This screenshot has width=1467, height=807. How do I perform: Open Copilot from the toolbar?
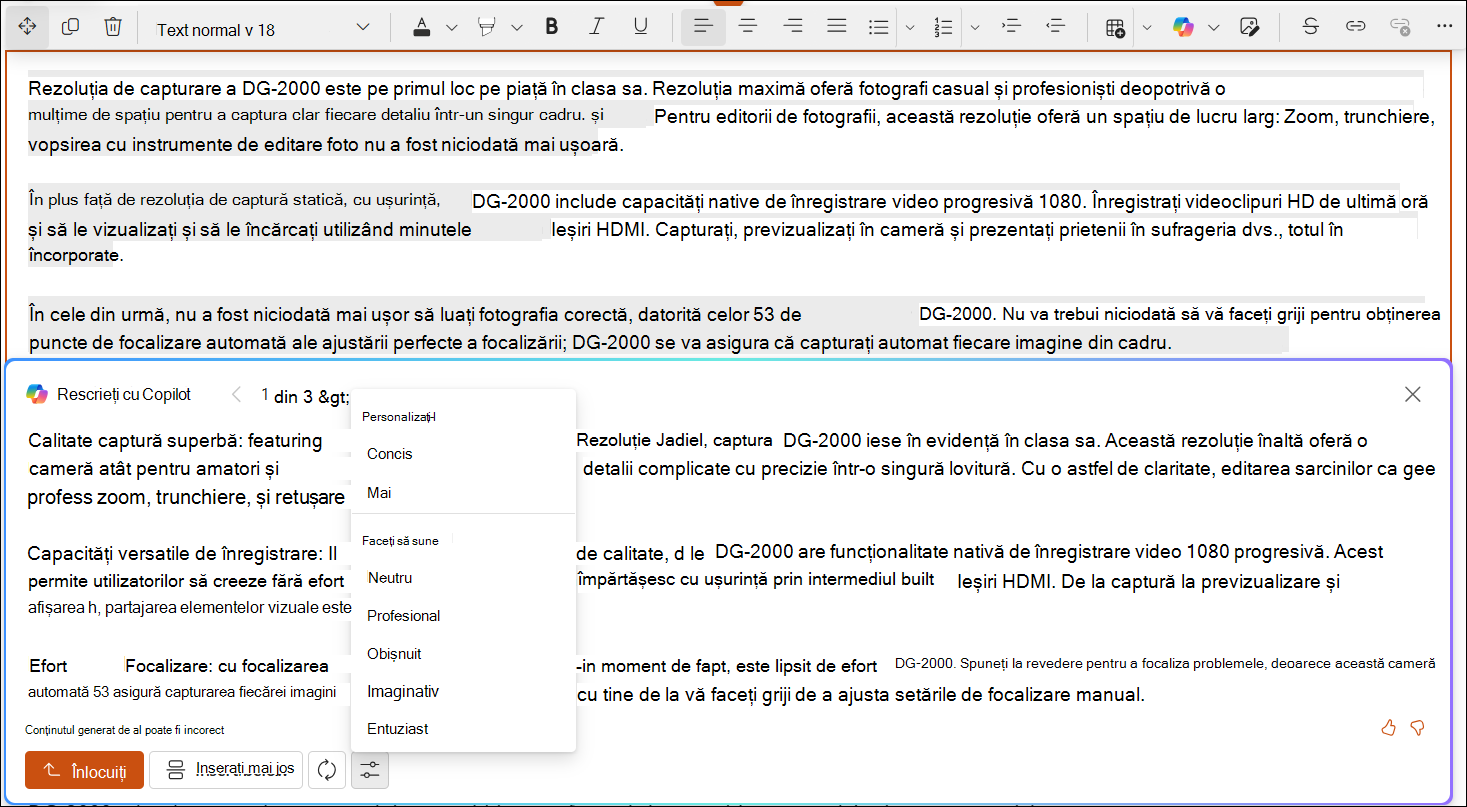coord(1184,27)
